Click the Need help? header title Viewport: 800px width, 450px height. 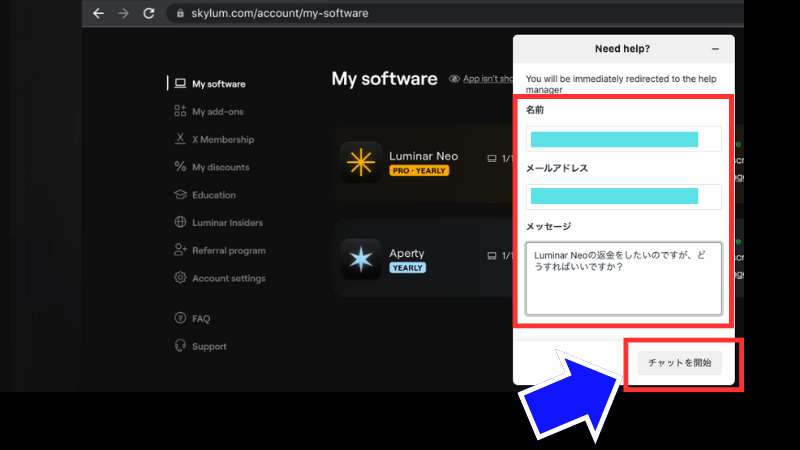(622, 49)
